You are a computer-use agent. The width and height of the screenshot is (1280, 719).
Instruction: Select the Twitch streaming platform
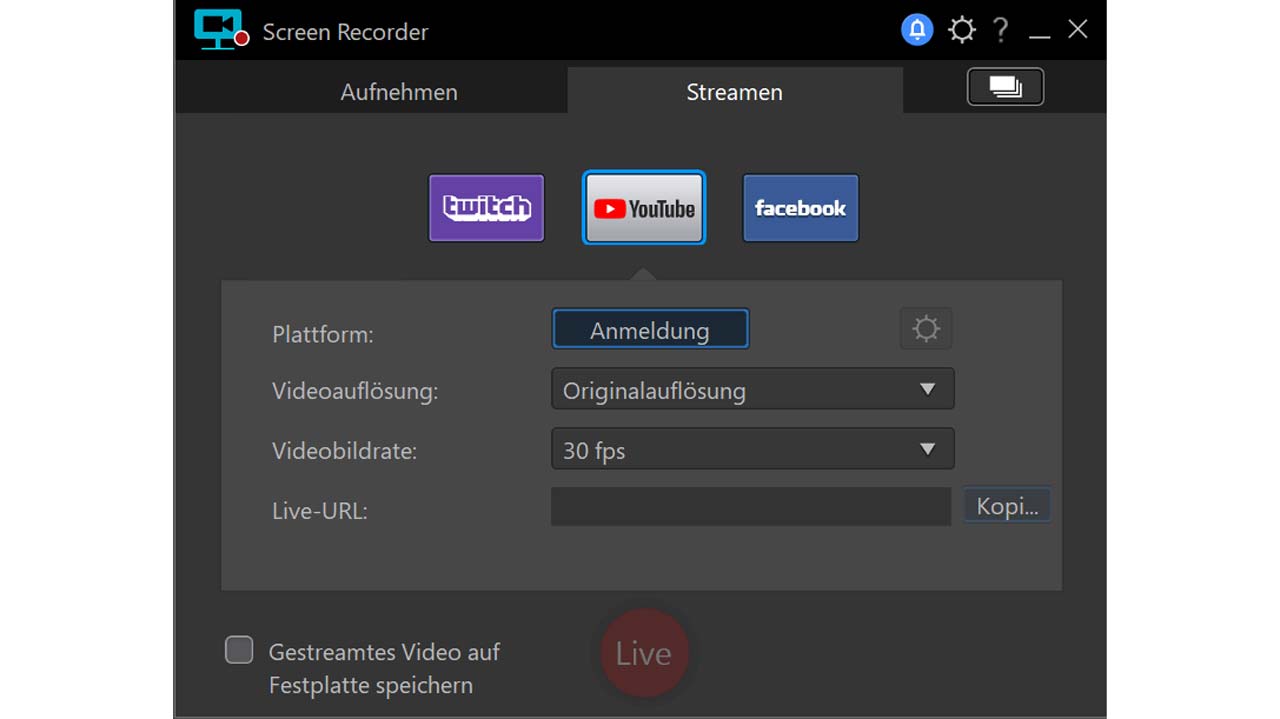(x=486, y=208)
